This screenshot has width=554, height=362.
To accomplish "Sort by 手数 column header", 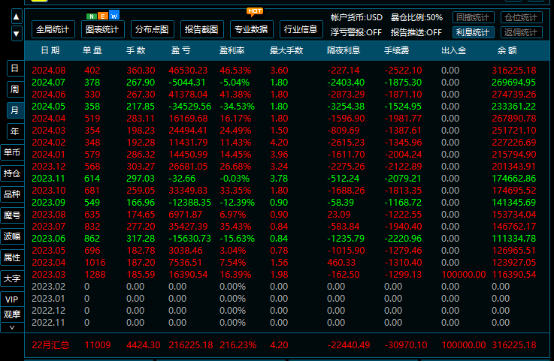I will click(136, 51).
